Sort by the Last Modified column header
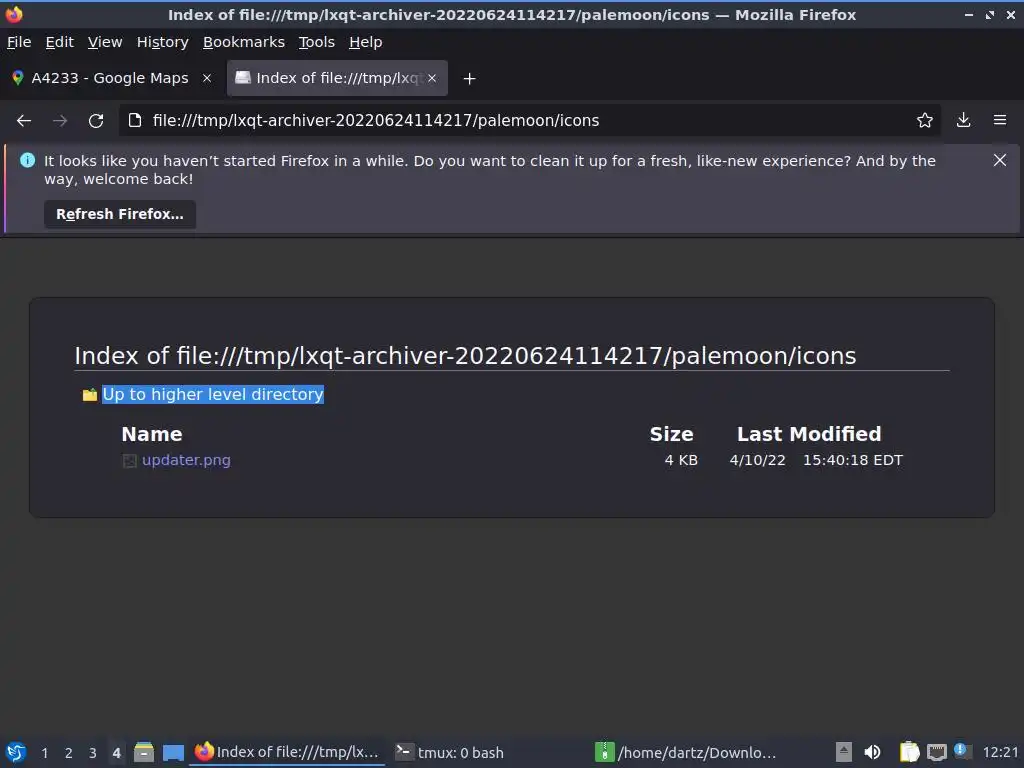 click(809, 434)
